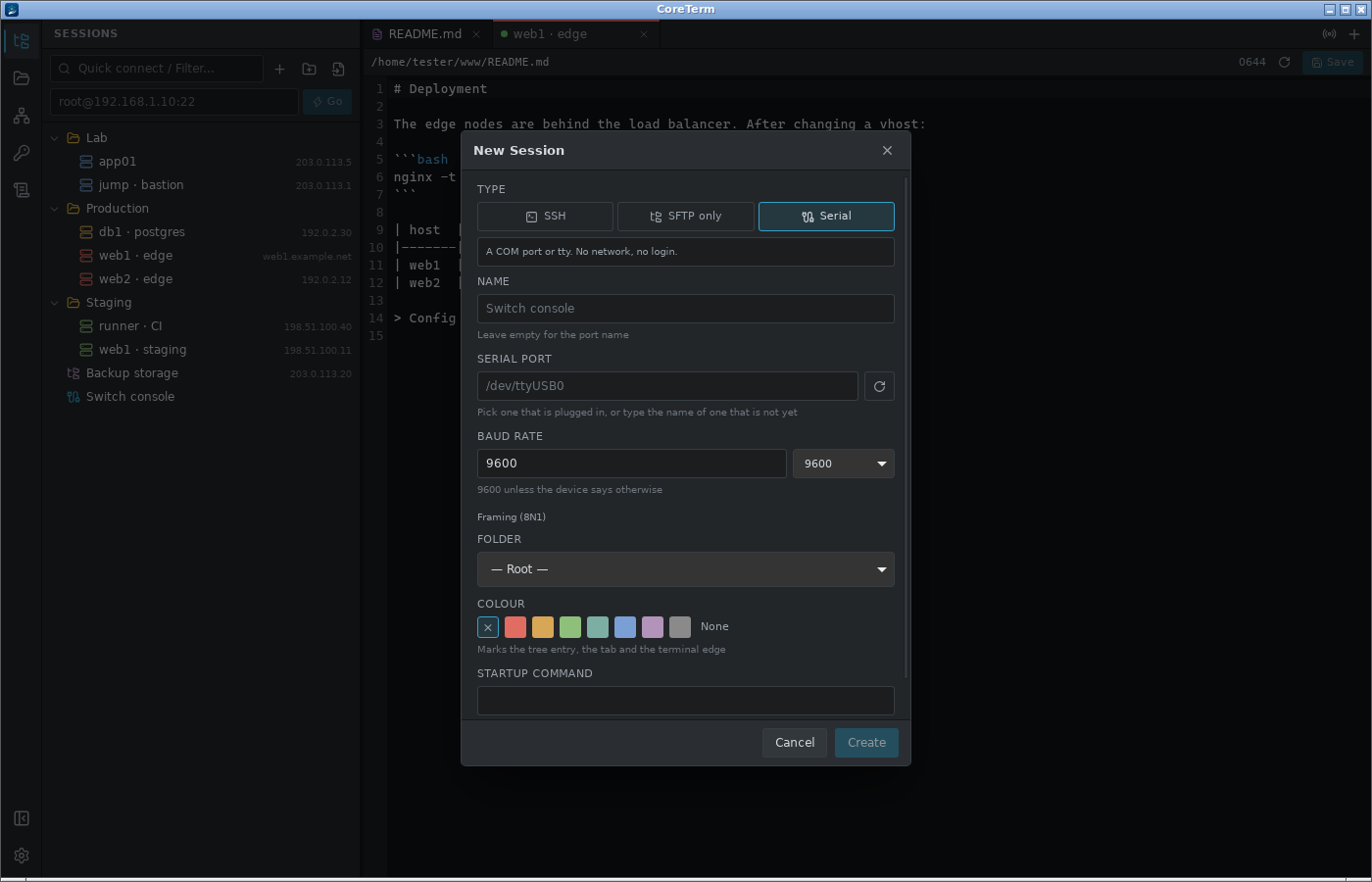Collapse the Lab folder
The width and height of the screenshot is (1372, 882).
55,138
